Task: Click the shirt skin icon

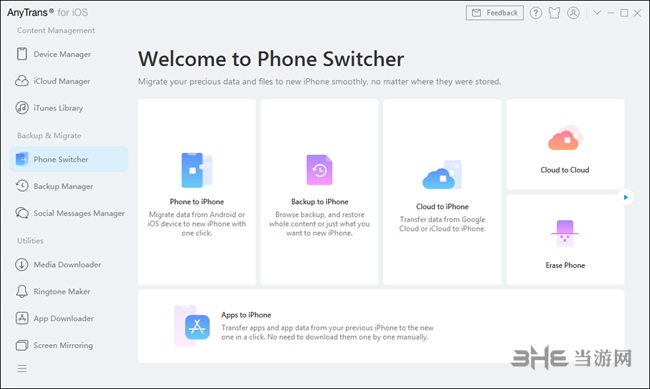Action: coord(554,13)
